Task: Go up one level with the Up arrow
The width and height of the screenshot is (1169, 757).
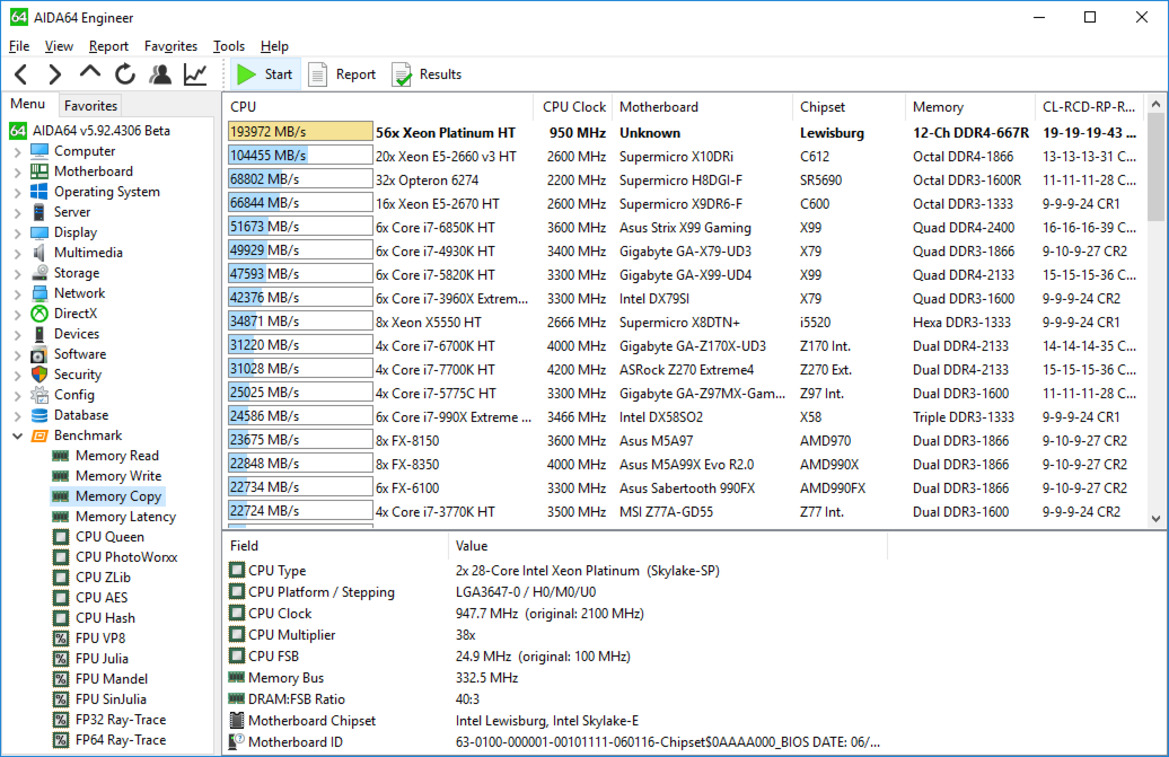Action: click(x=89, y=73)
